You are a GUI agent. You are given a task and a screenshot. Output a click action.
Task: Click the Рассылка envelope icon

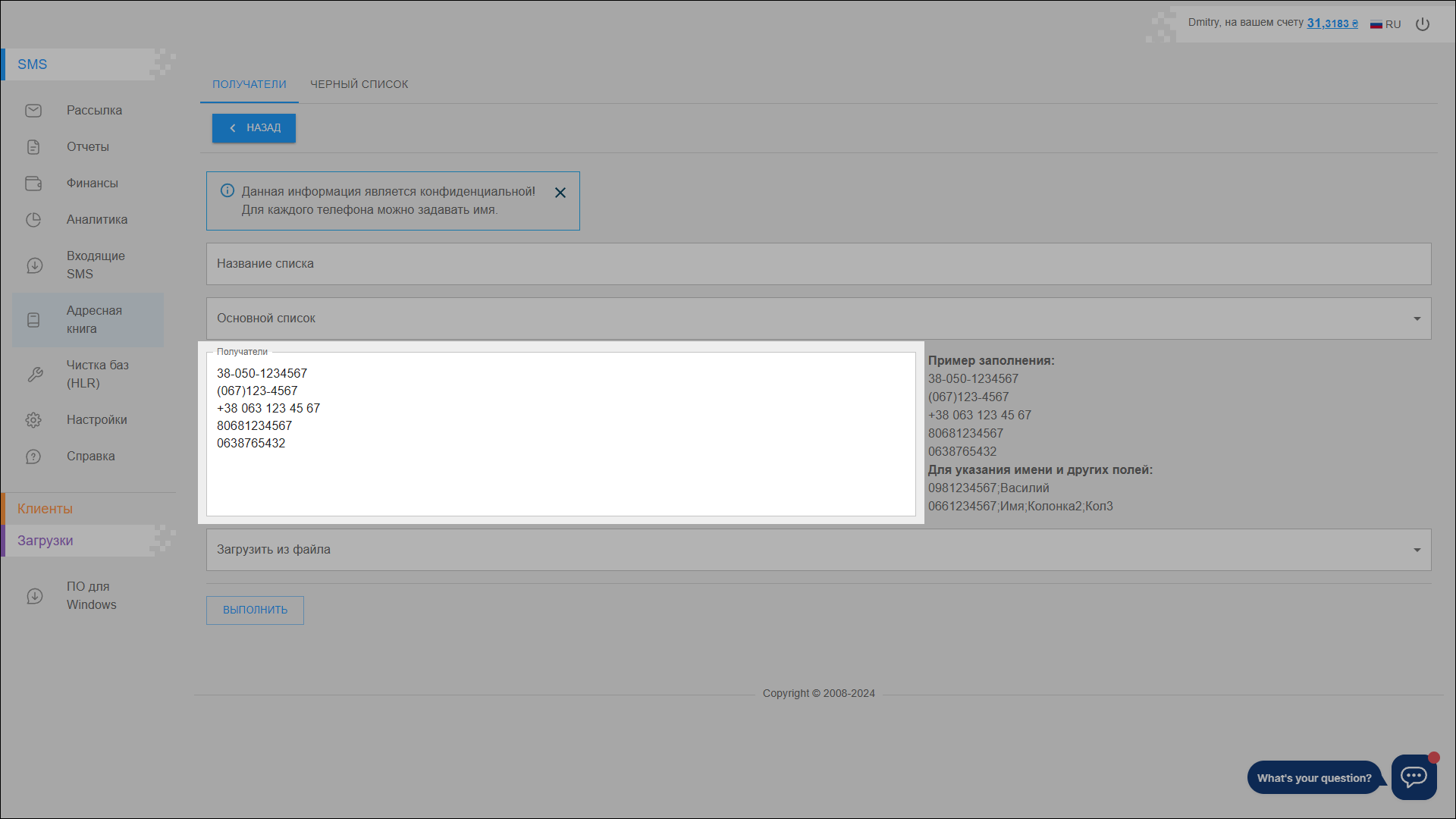(33, 111)
